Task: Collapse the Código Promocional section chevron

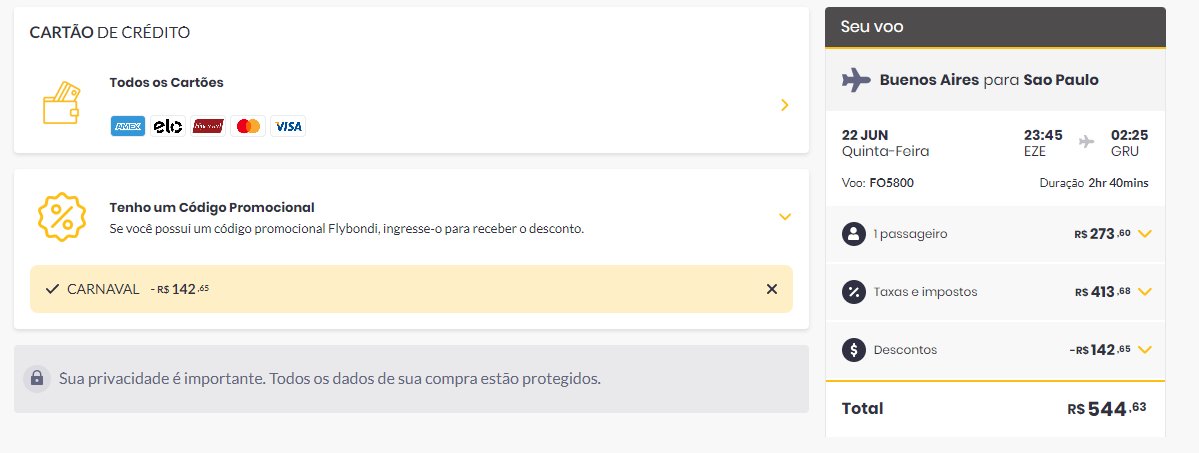Action: (x=785, y=217)
